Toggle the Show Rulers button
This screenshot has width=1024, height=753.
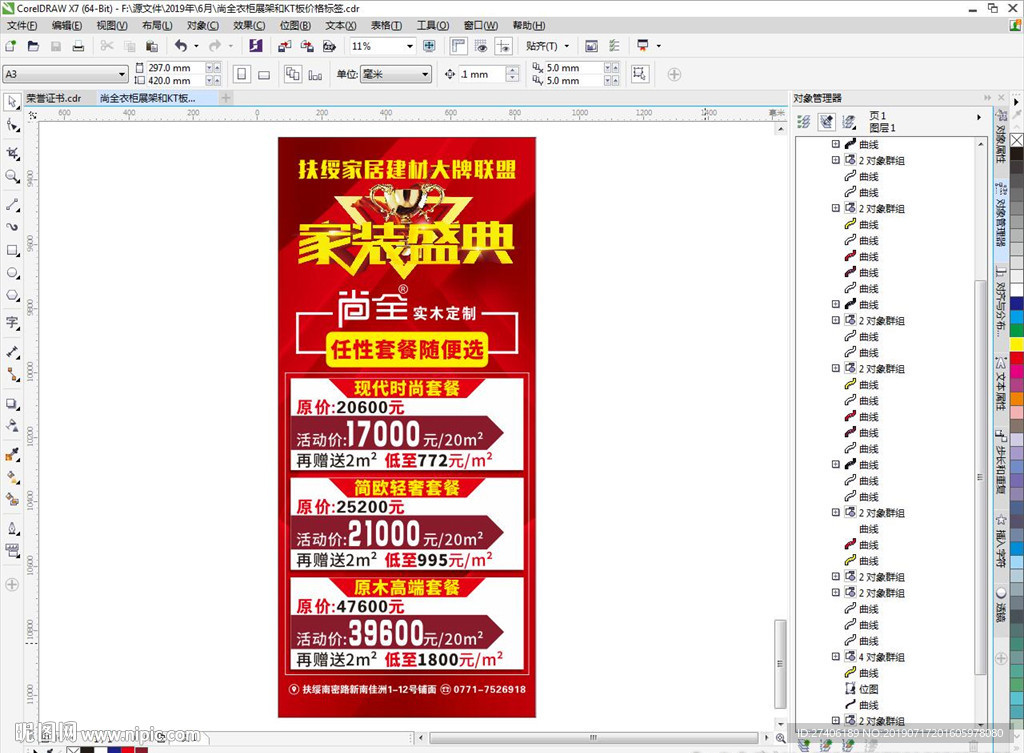458,46
